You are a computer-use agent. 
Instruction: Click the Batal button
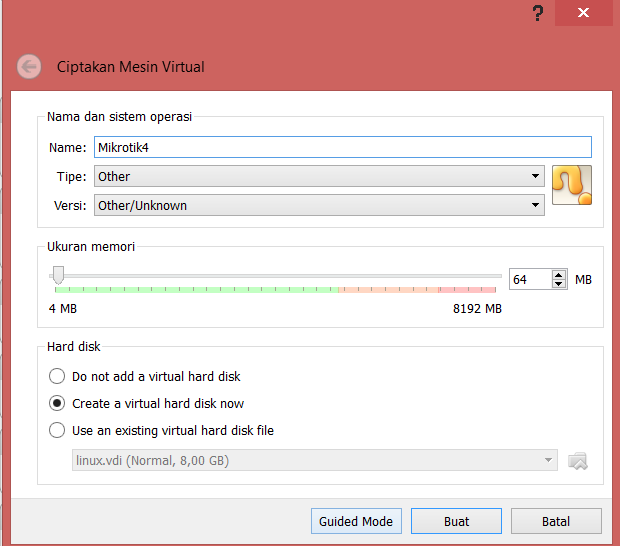(556, 521)
